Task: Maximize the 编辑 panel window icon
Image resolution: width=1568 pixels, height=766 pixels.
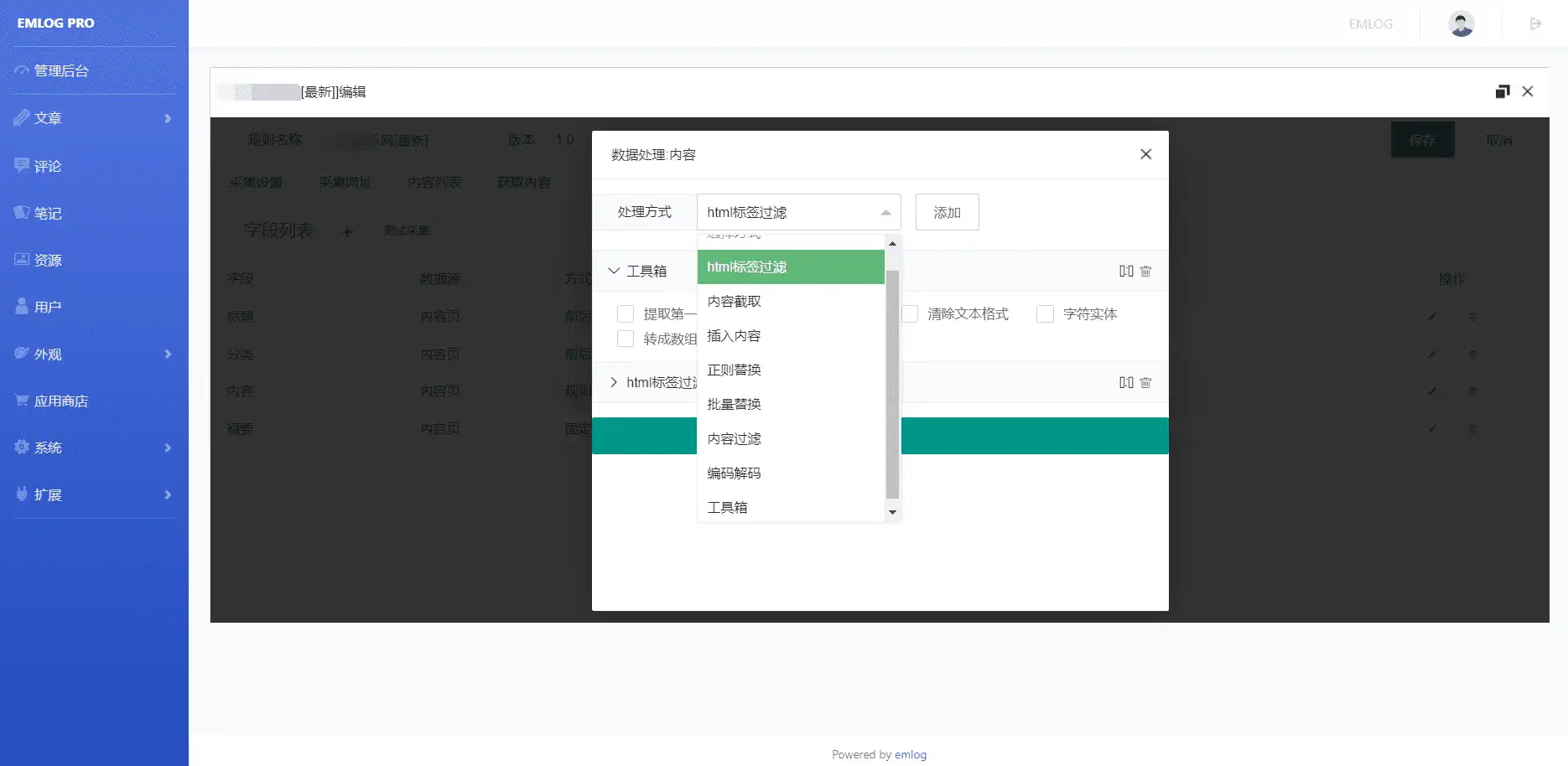Action: coord(1502,91)
